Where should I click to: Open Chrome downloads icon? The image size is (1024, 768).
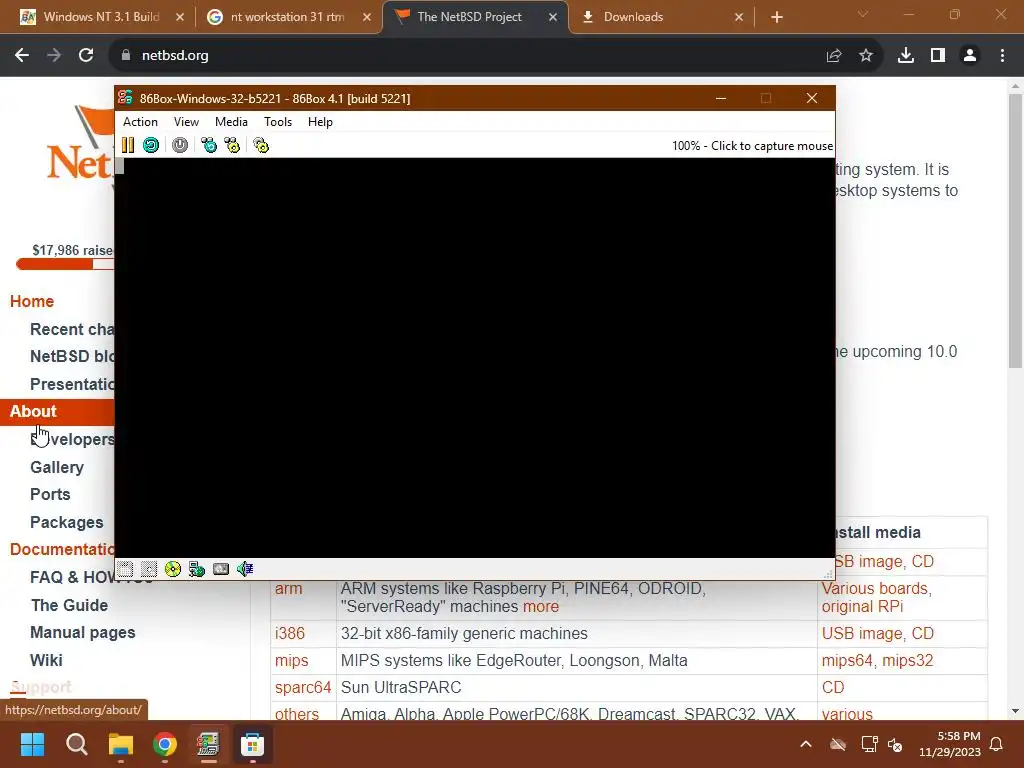tap(906, 56)
